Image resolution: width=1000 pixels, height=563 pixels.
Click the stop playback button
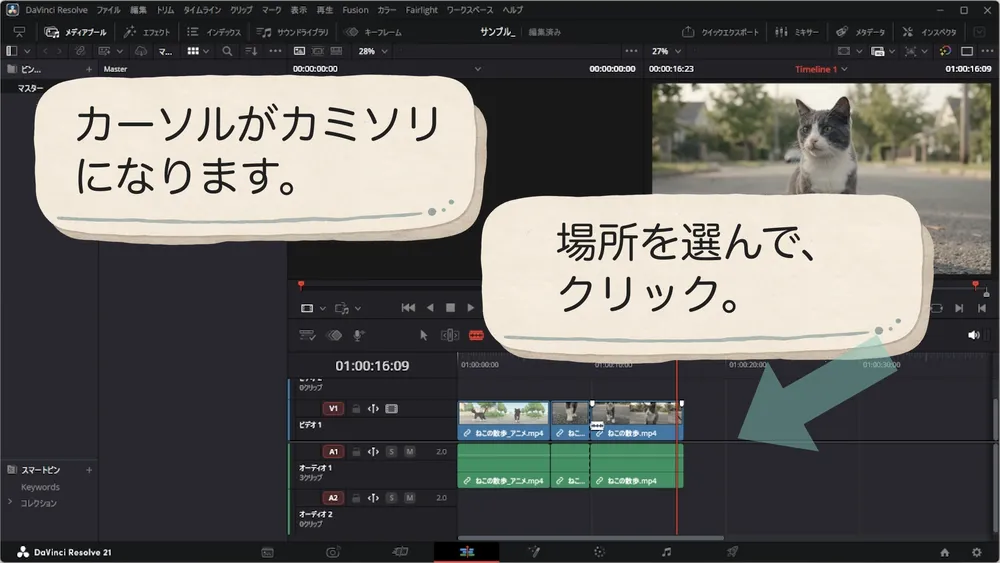click(450, 308)
